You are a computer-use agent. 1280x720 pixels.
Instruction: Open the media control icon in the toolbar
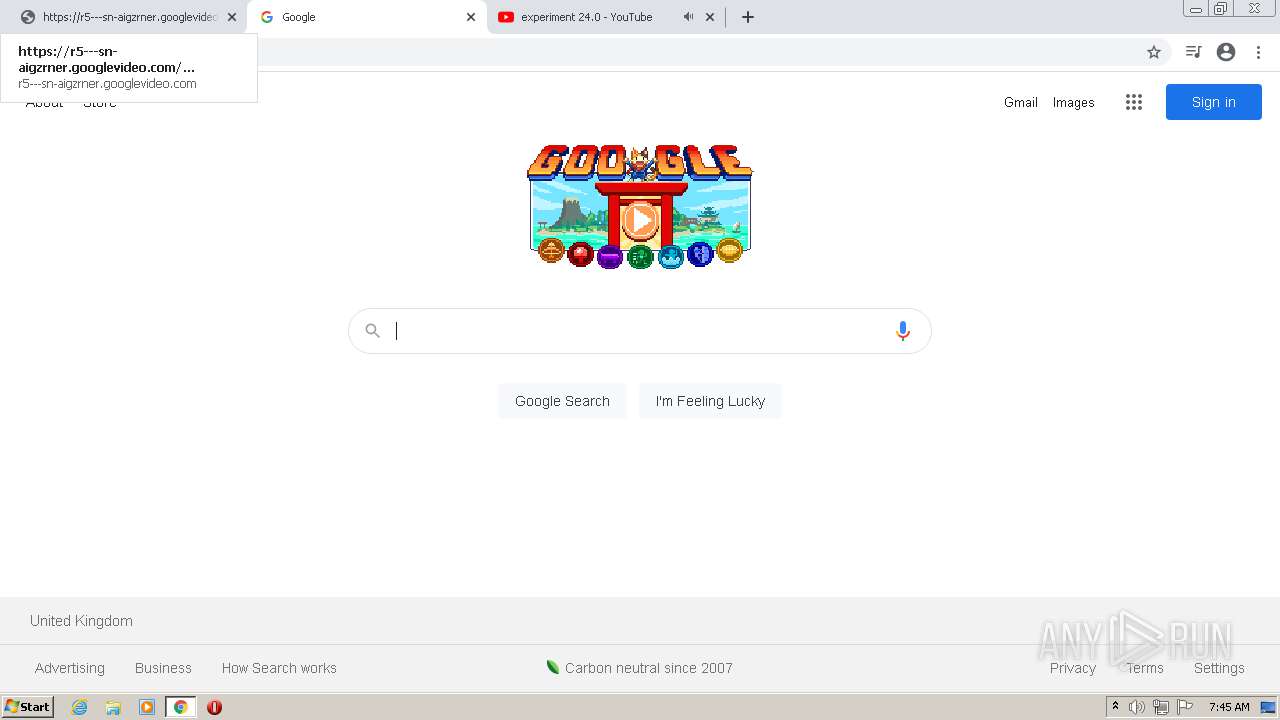1193,52
